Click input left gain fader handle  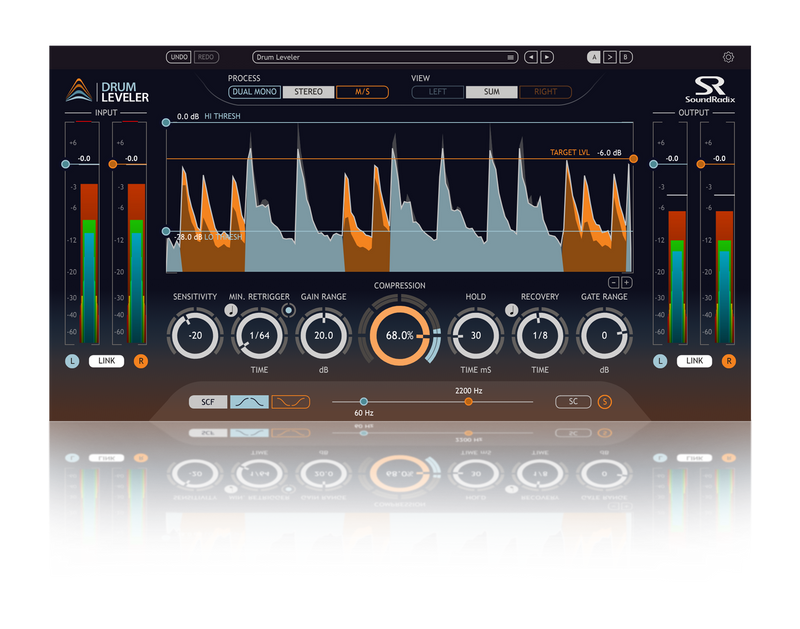[65, 164]
